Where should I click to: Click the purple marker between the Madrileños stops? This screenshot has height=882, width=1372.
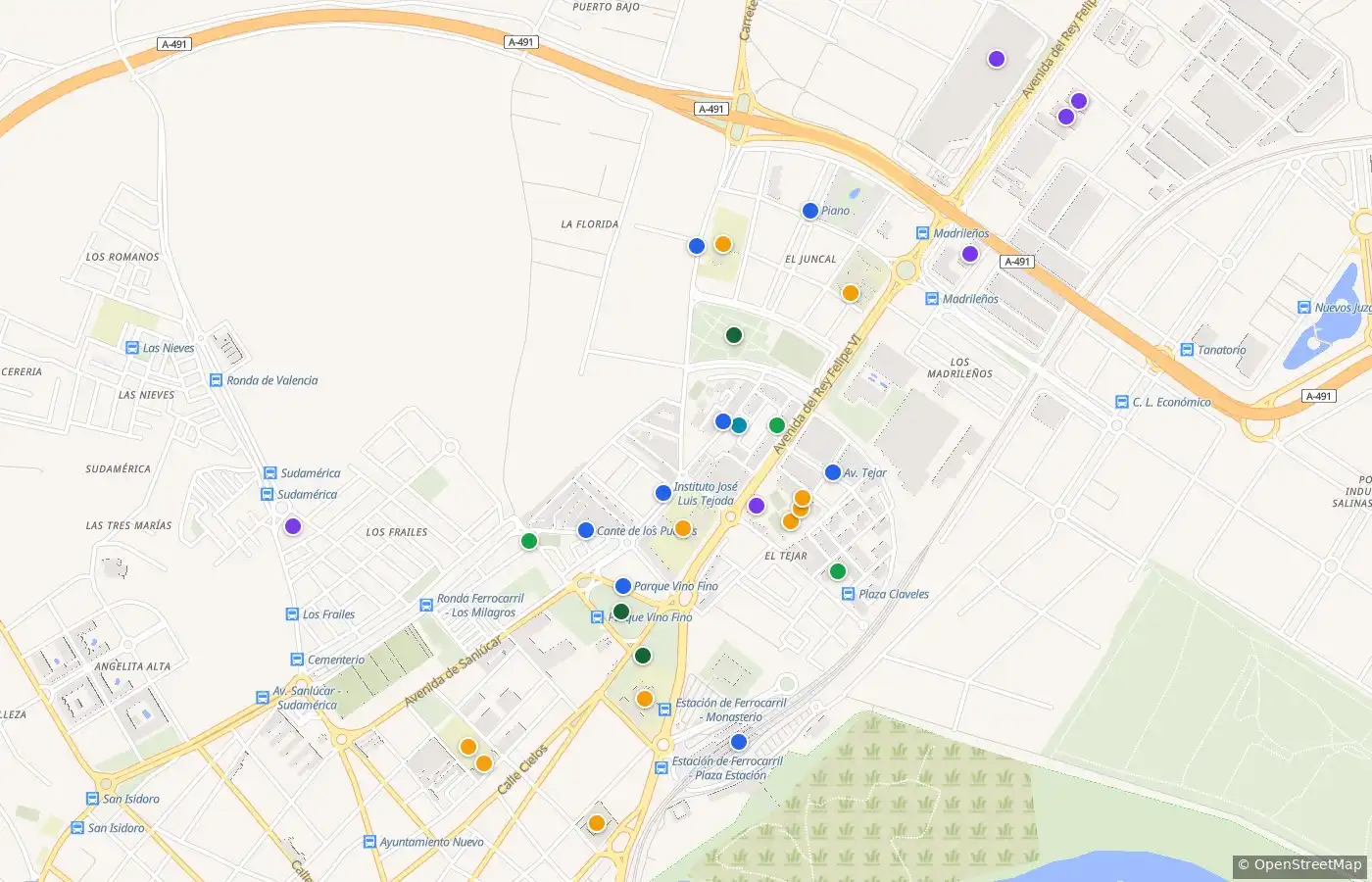coord(970,254)
